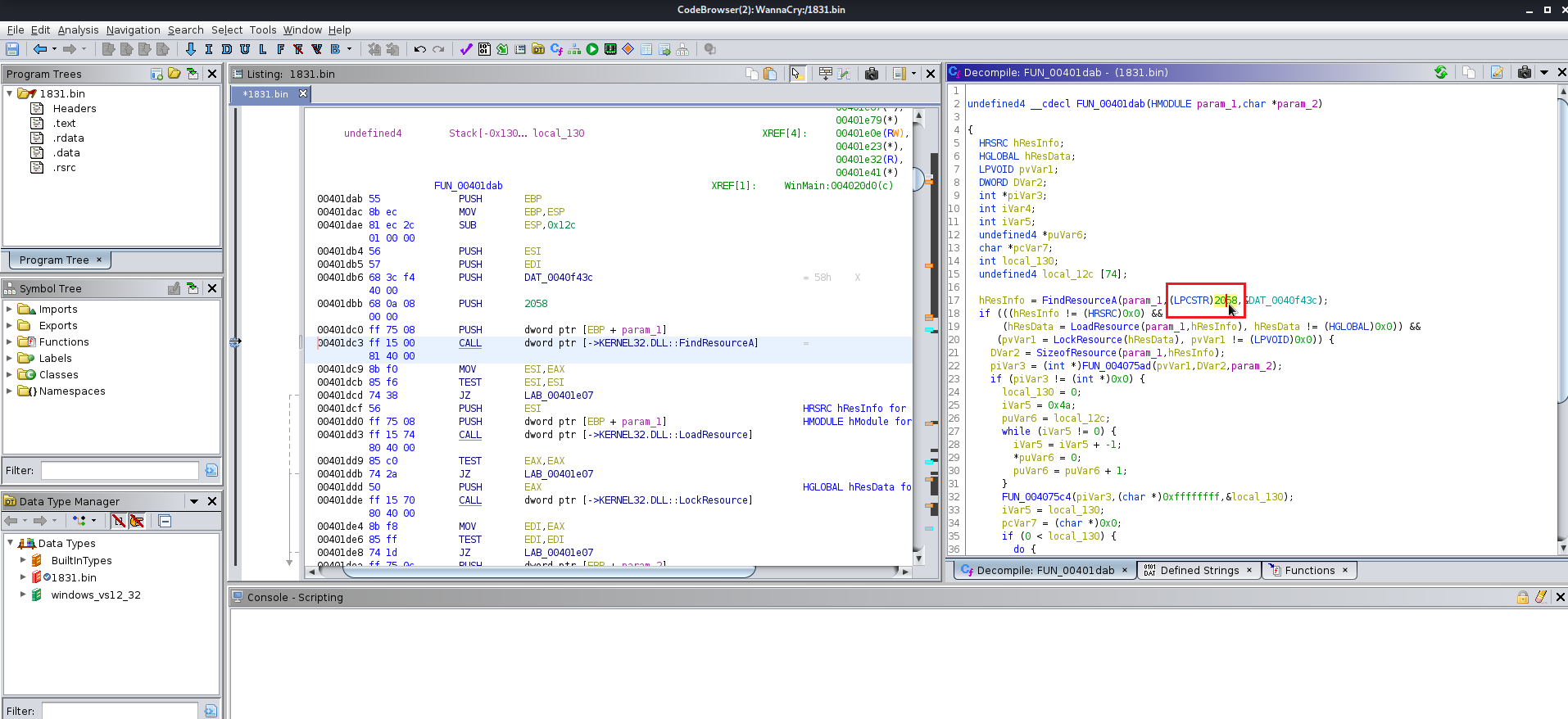Expand the Imports folder in Symbol Tree

9,310
